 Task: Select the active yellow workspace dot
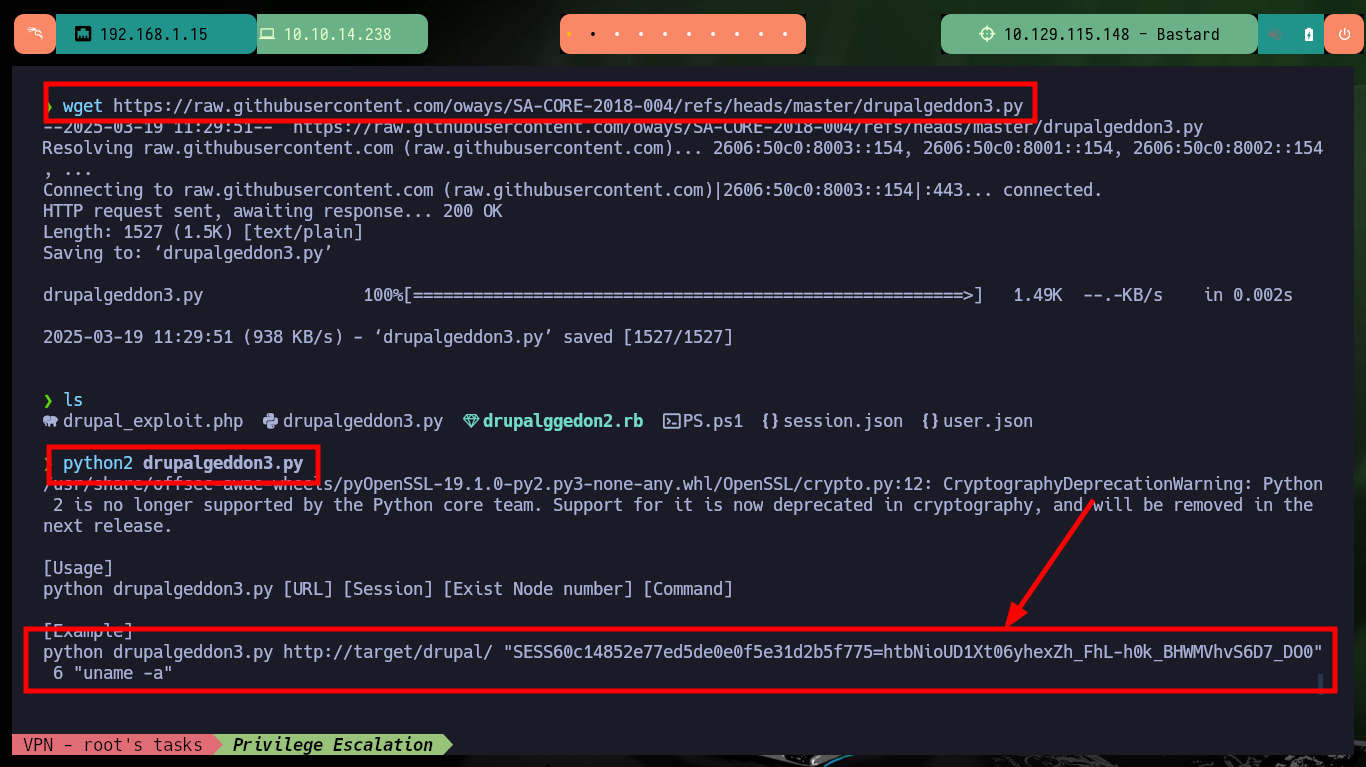pos(569,34)
